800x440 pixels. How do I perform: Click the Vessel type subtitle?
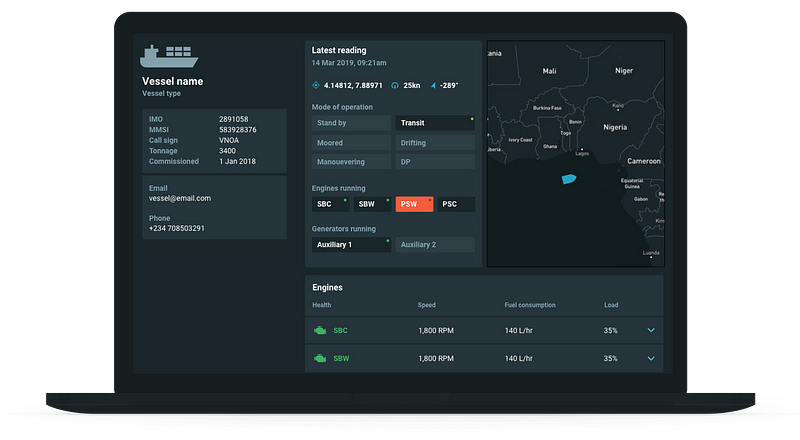161,93
